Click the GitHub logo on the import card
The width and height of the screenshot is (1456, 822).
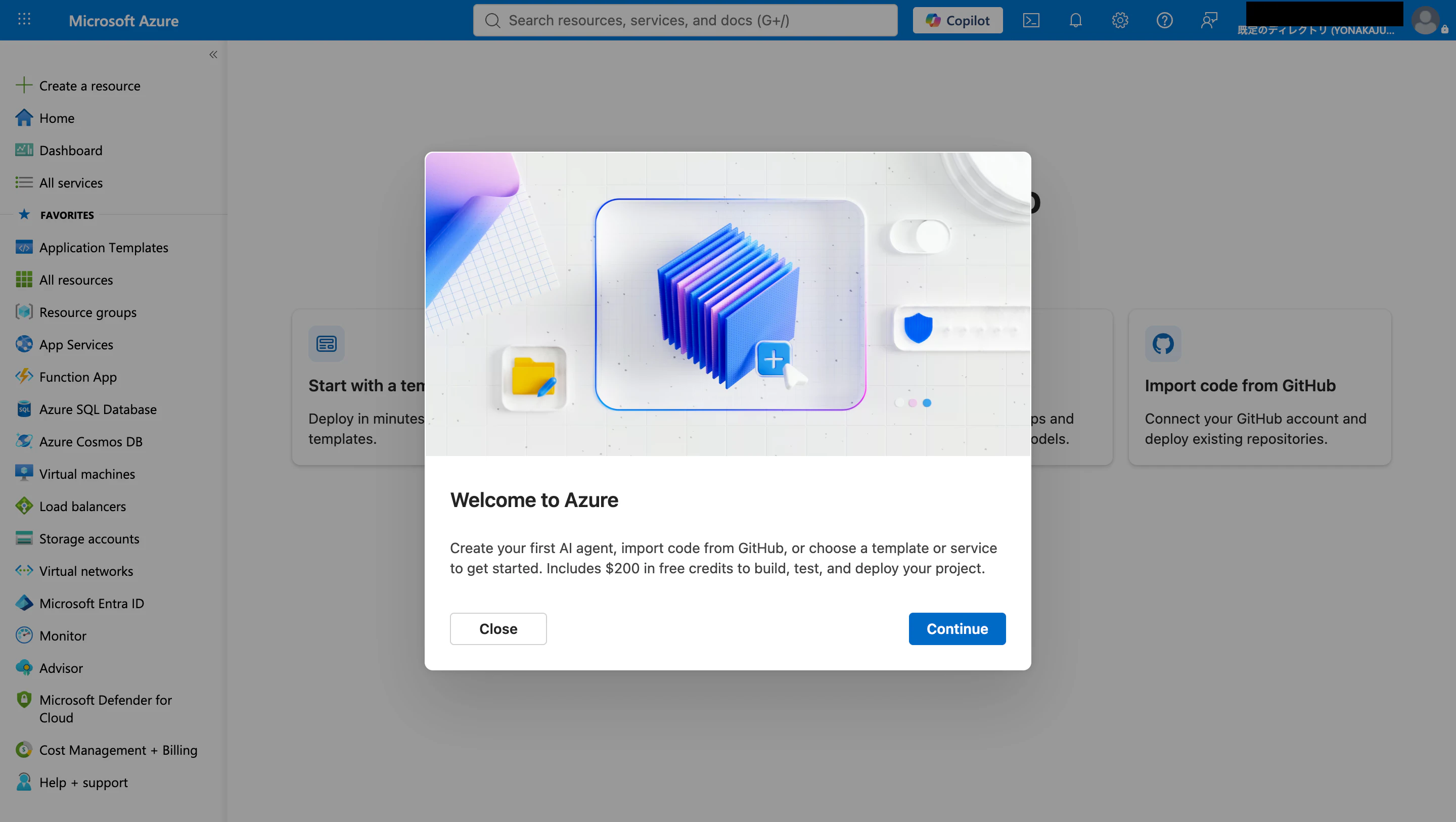pos(1163,343)
